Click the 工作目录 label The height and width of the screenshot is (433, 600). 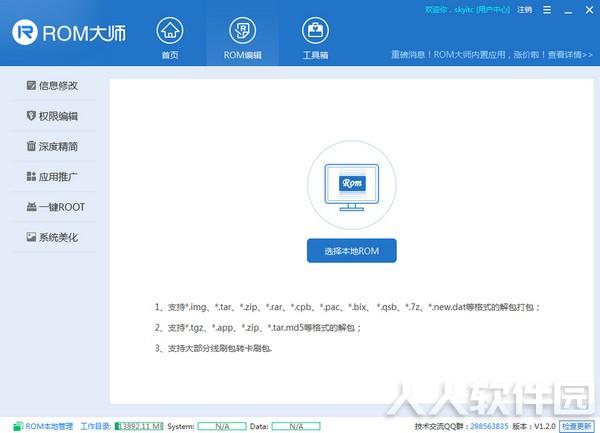[96, 426]
